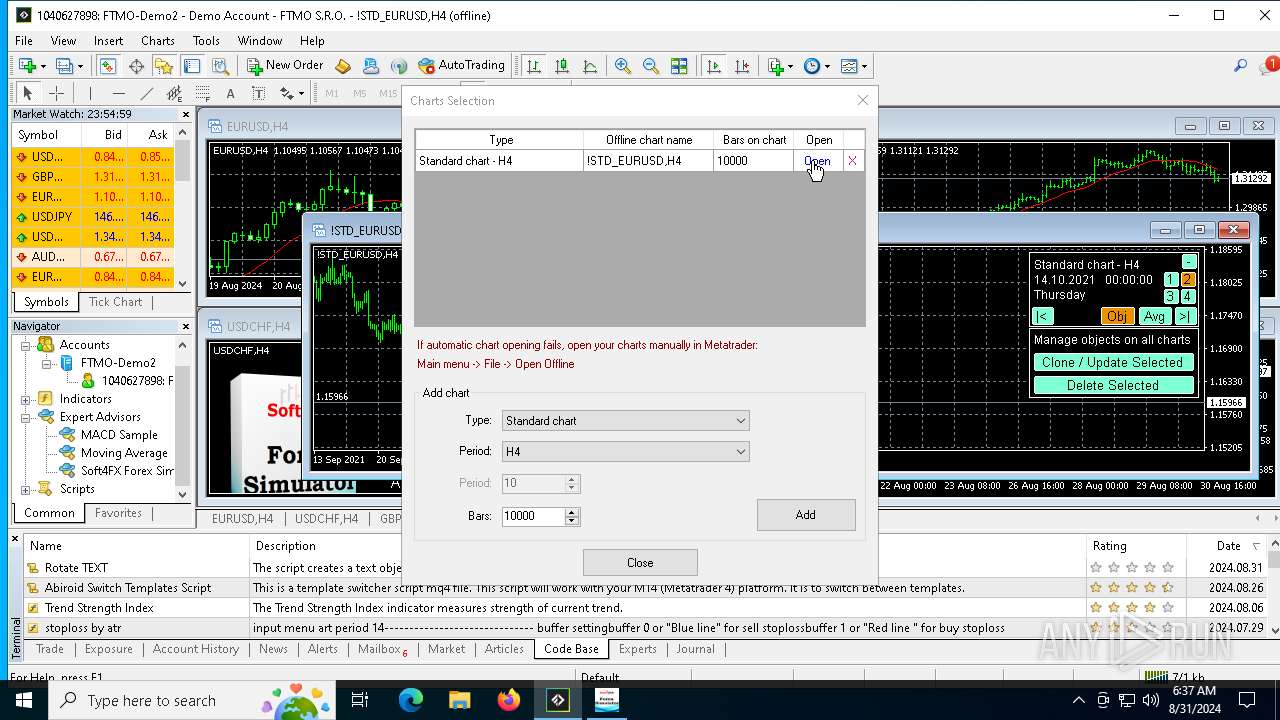Open the chart Type dropdown
The image size is (1280, 720).
click(626, 421)
